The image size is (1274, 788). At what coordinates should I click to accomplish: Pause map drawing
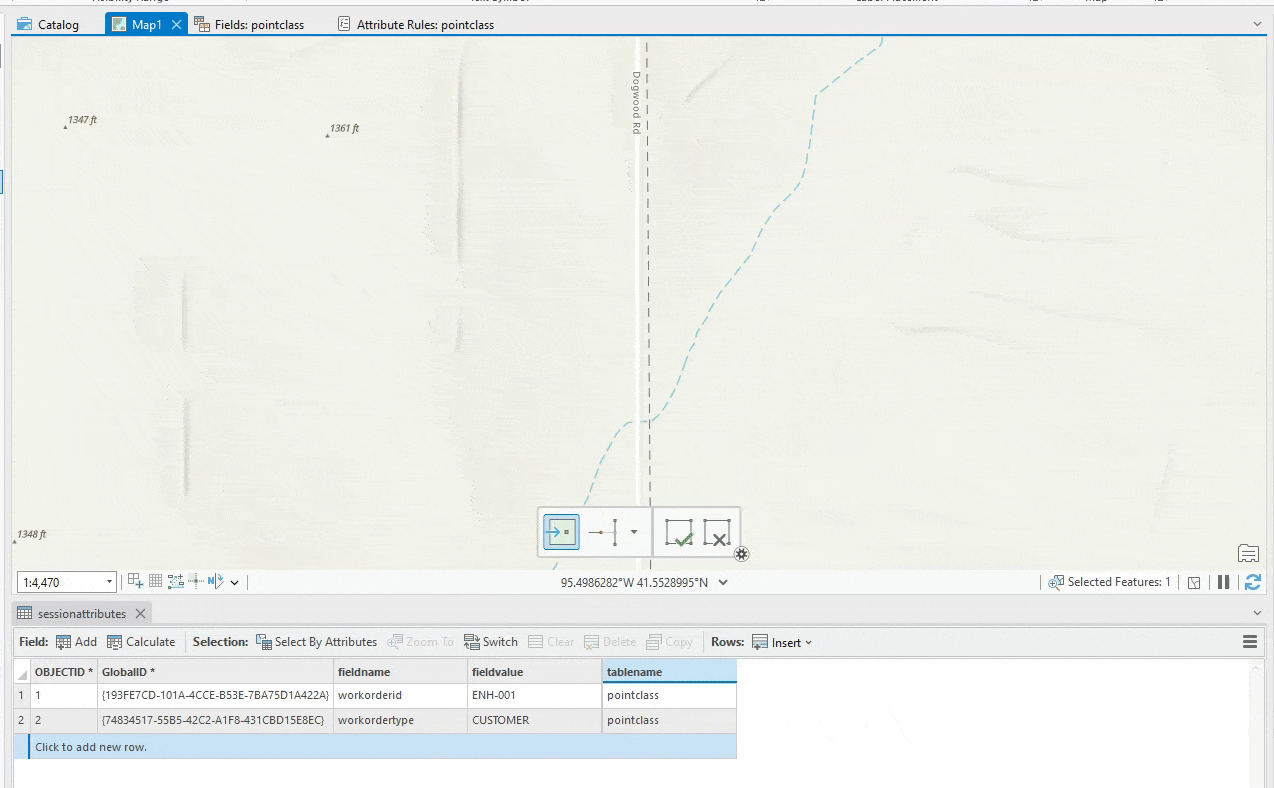(x=1223, y=582)
